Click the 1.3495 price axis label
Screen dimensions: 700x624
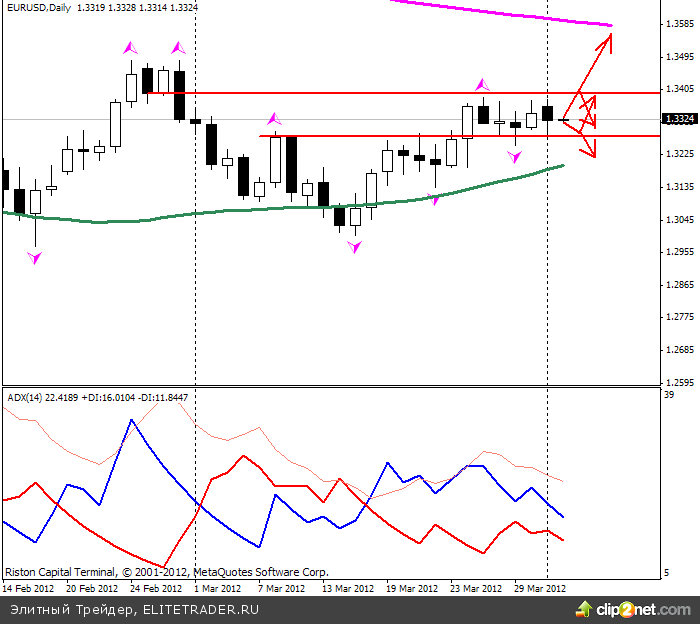(x=679, y=57)
